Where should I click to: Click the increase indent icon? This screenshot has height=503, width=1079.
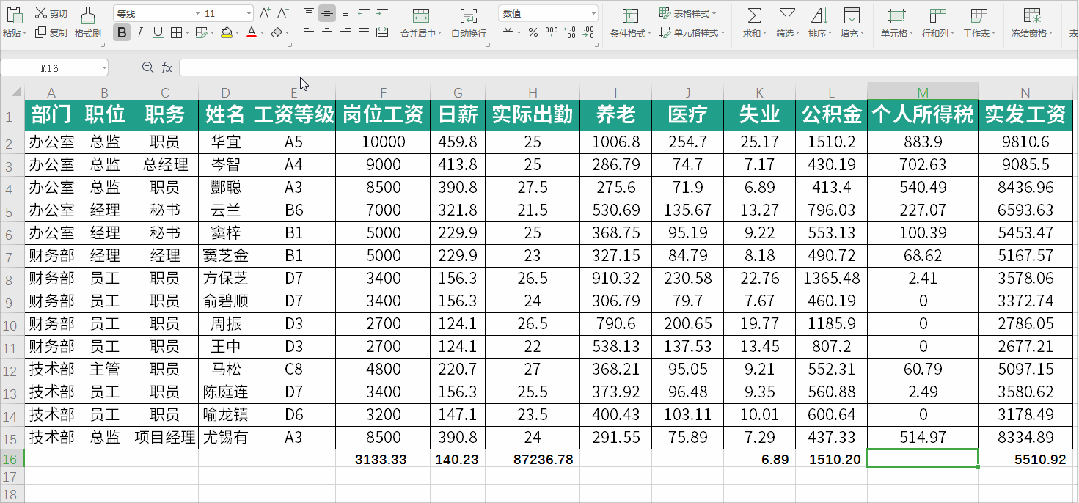pyautogui.click(x=382, y=13)
